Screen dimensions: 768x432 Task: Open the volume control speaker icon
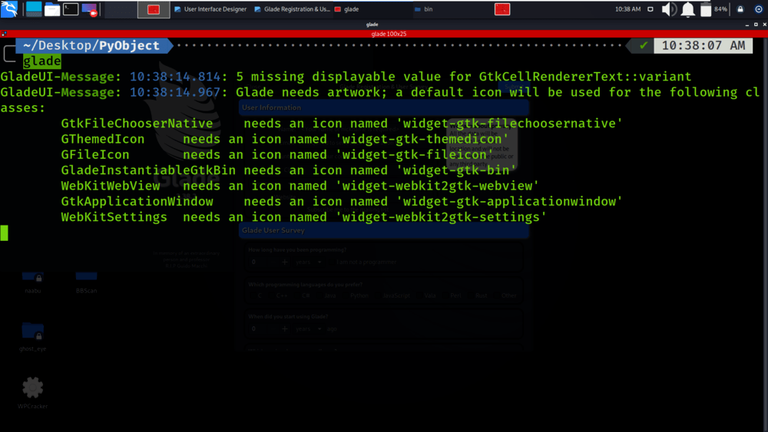pos(669,9)
